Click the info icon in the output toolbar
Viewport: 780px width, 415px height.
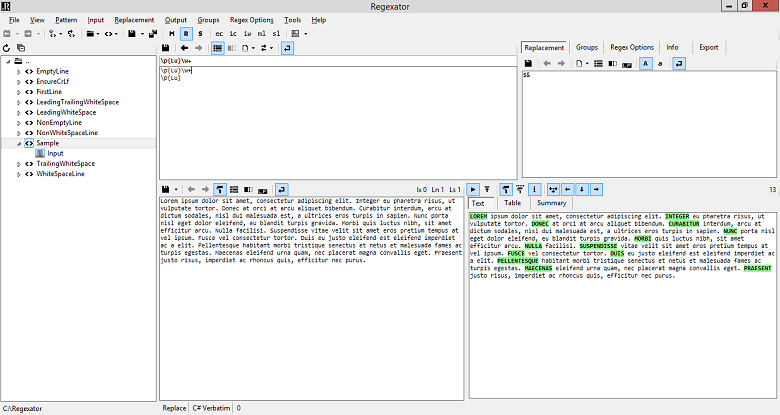coord(534,188)
